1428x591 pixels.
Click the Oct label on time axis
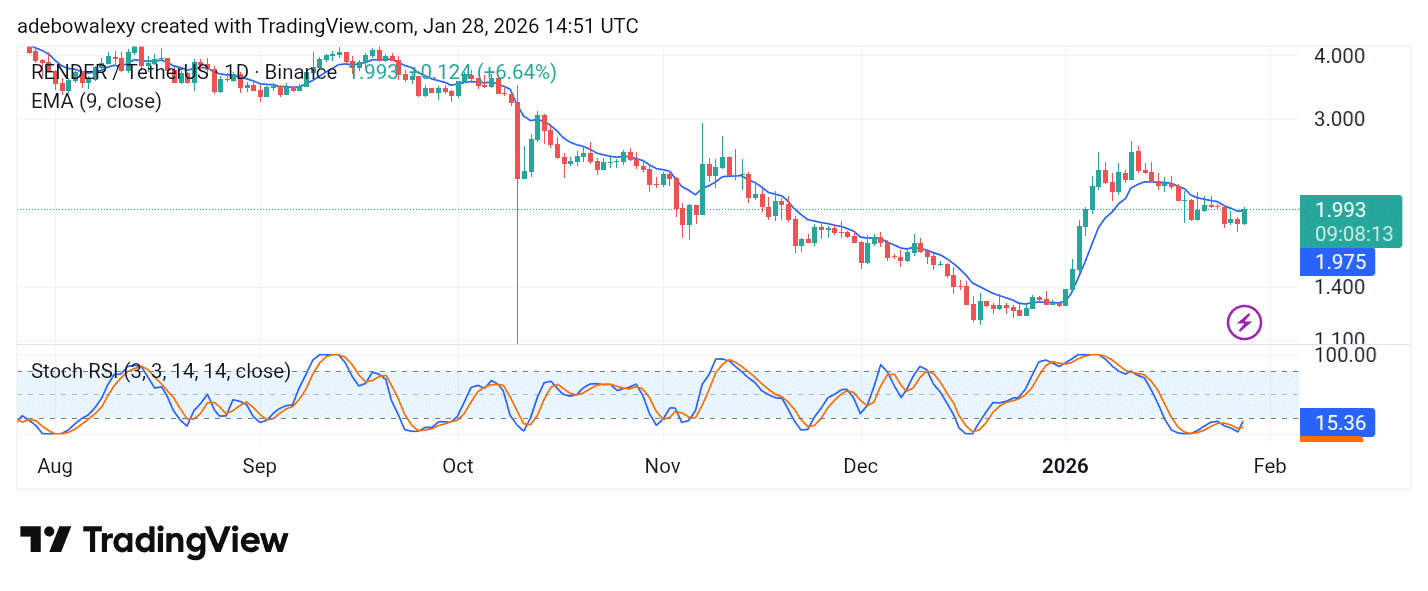click(458, 466)
